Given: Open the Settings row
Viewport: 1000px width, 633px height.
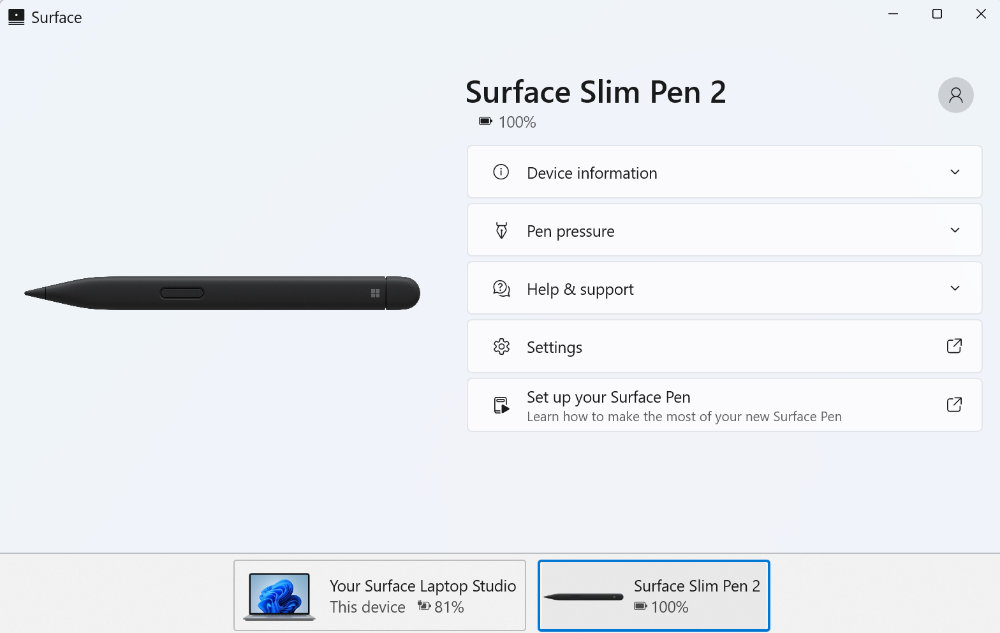Looking at the screenshot, I should click(724, 346).
